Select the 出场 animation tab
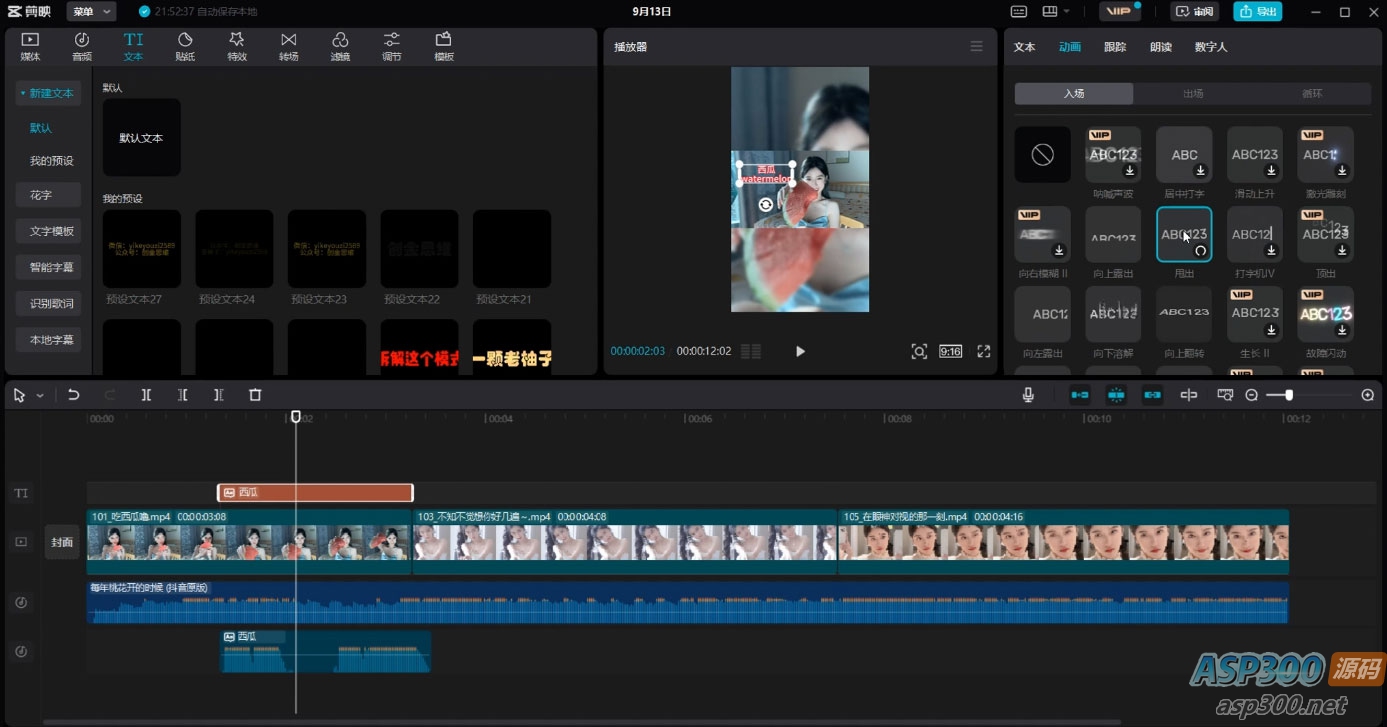Screen dimensions: 1387x727 click(1192, 94)
